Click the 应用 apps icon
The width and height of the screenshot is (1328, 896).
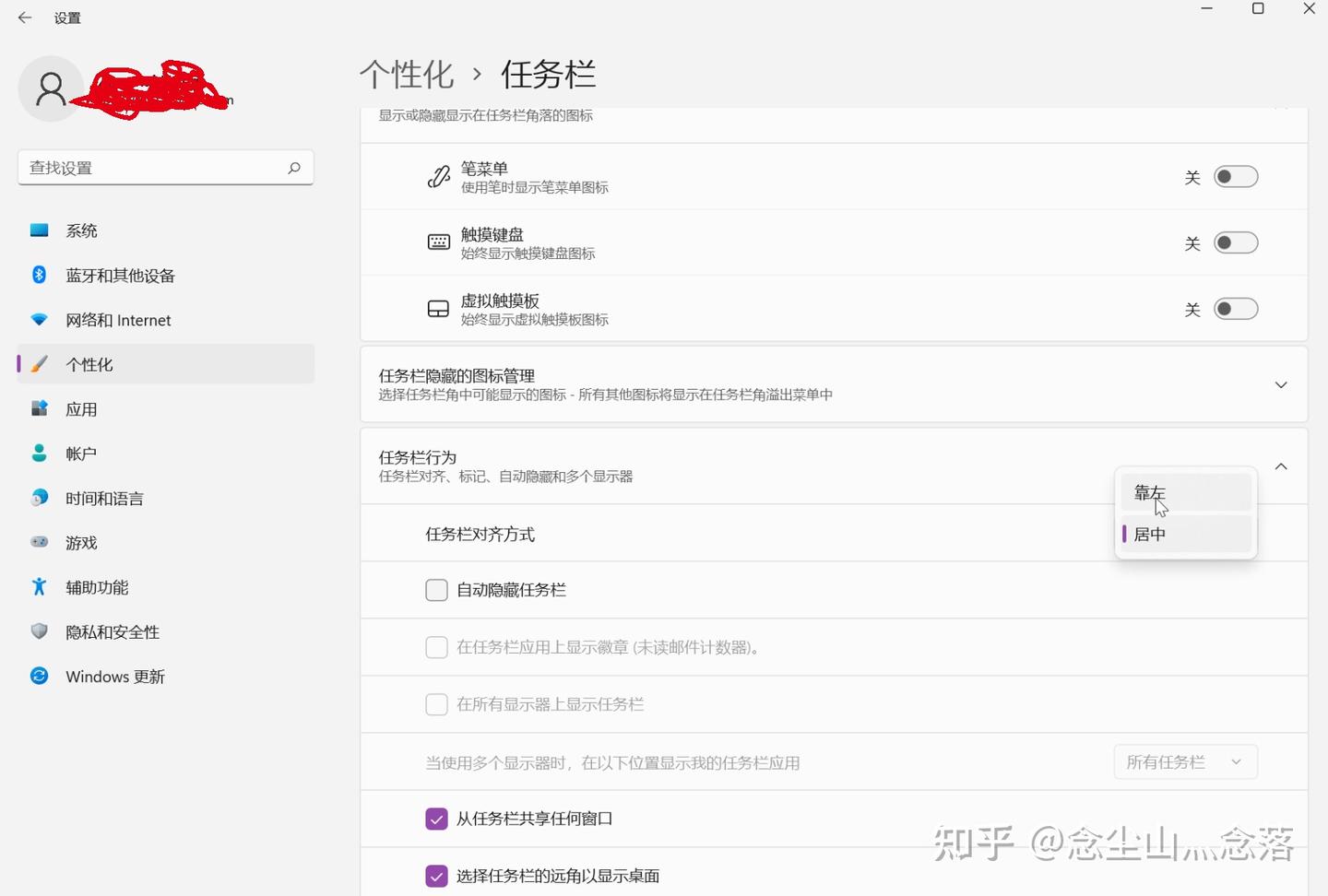(x=39, y=408)
